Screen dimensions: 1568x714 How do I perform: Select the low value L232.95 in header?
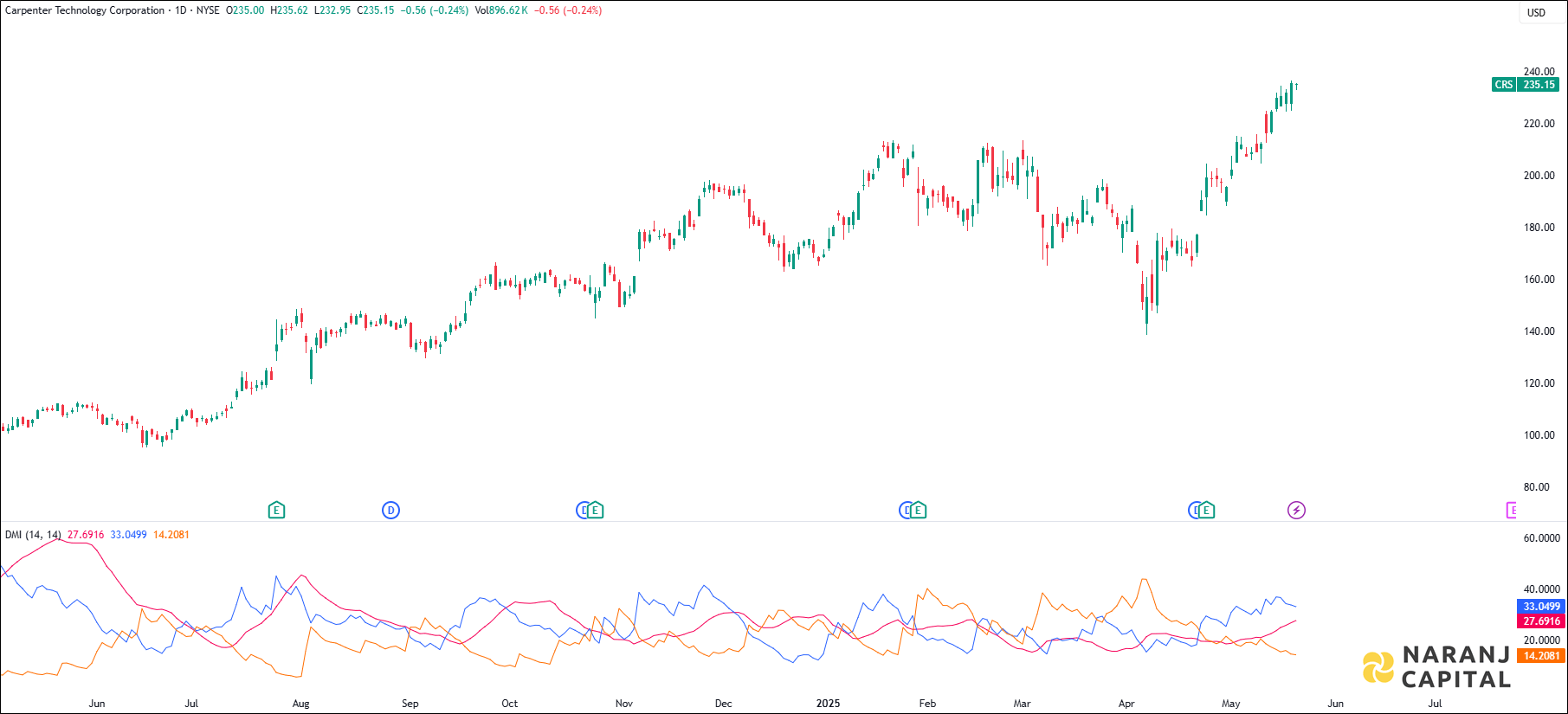click(x=332, y=10)
